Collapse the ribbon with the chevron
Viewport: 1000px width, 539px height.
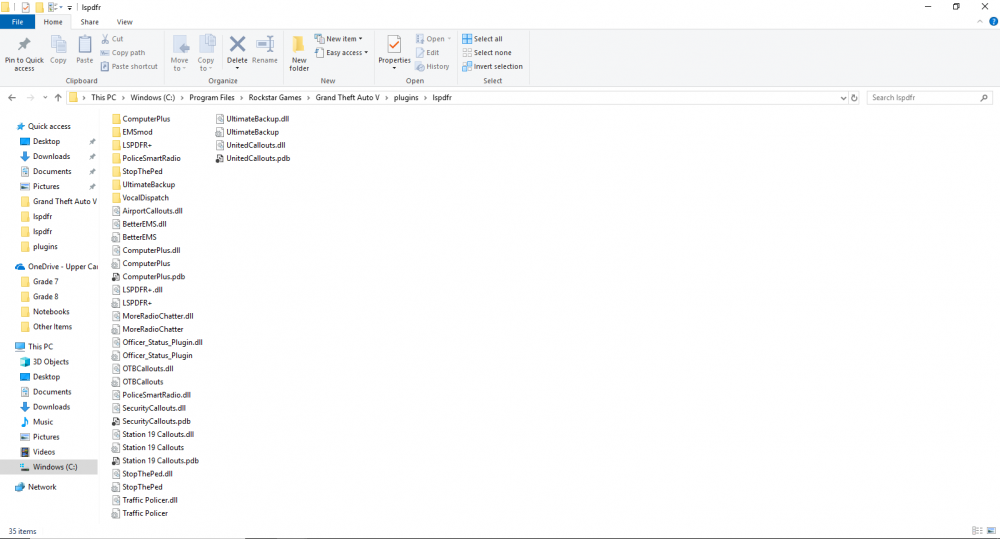click(980, 22)
